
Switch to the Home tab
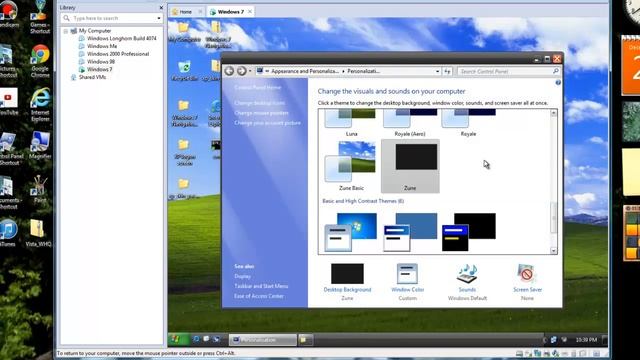tap(186, 12)
